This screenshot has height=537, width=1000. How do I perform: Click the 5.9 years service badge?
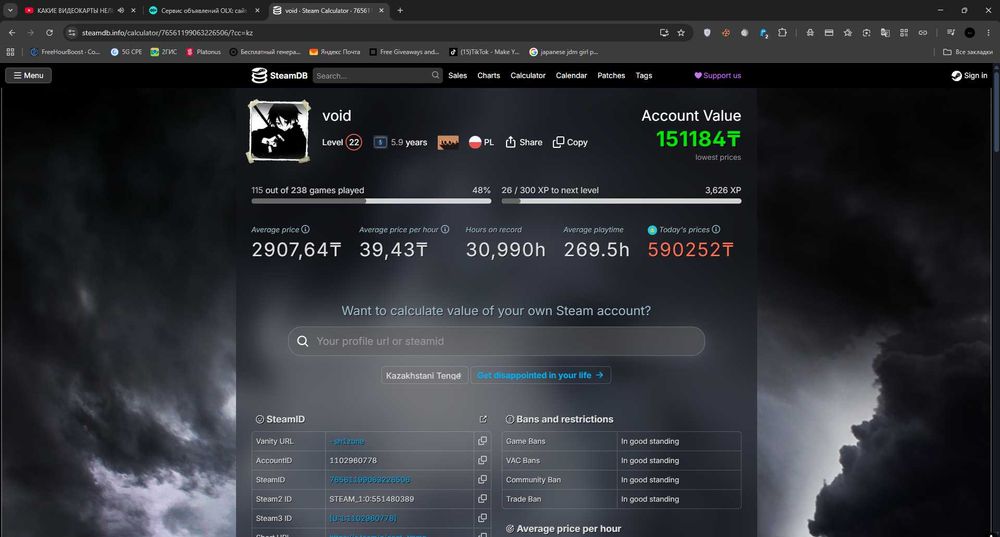click(401, 142)
